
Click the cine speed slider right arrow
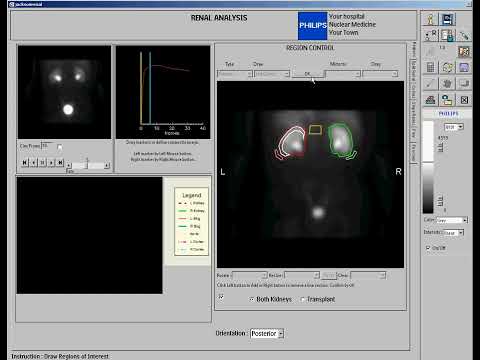(107, 165)
